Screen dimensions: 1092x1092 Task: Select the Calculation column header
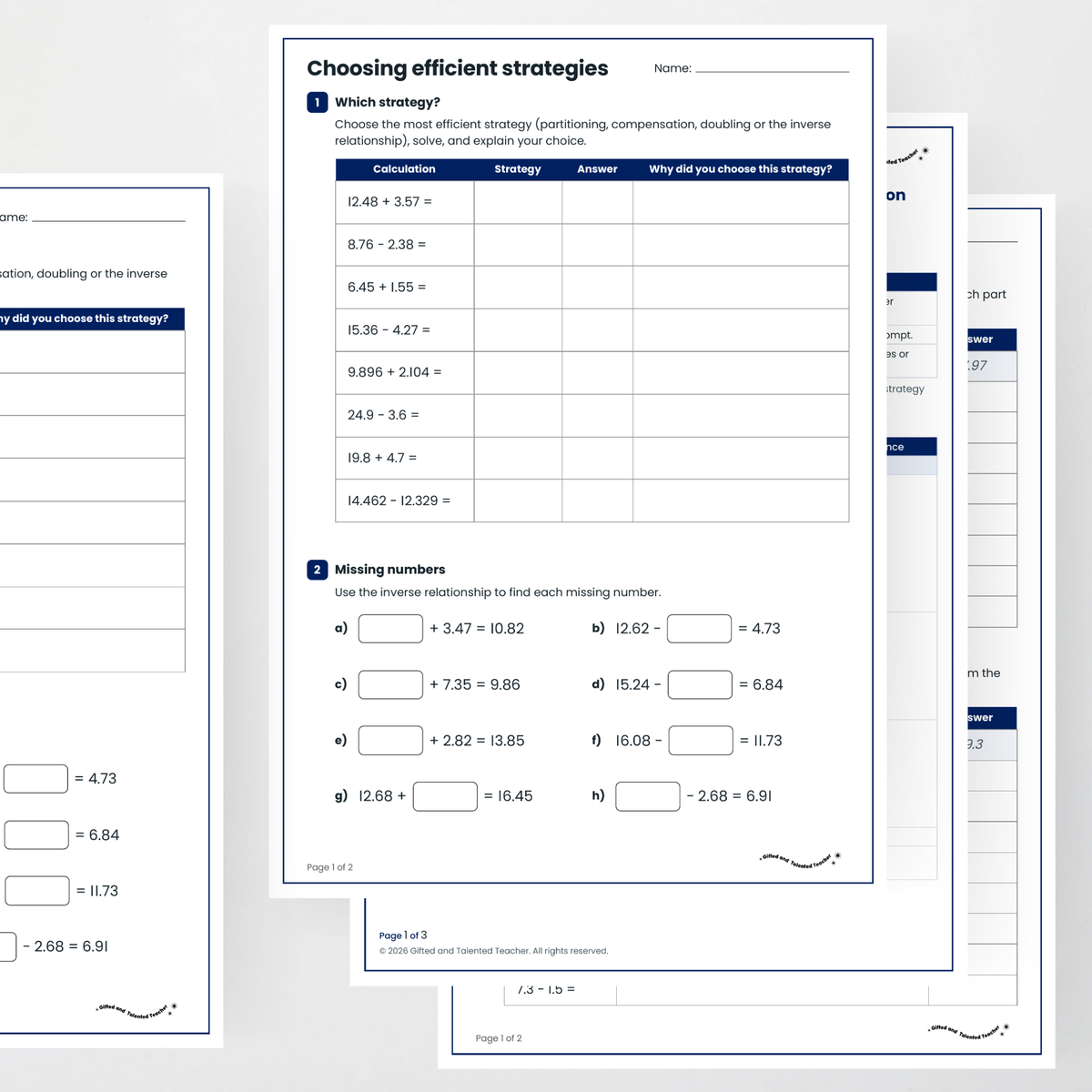pos(404,169)
